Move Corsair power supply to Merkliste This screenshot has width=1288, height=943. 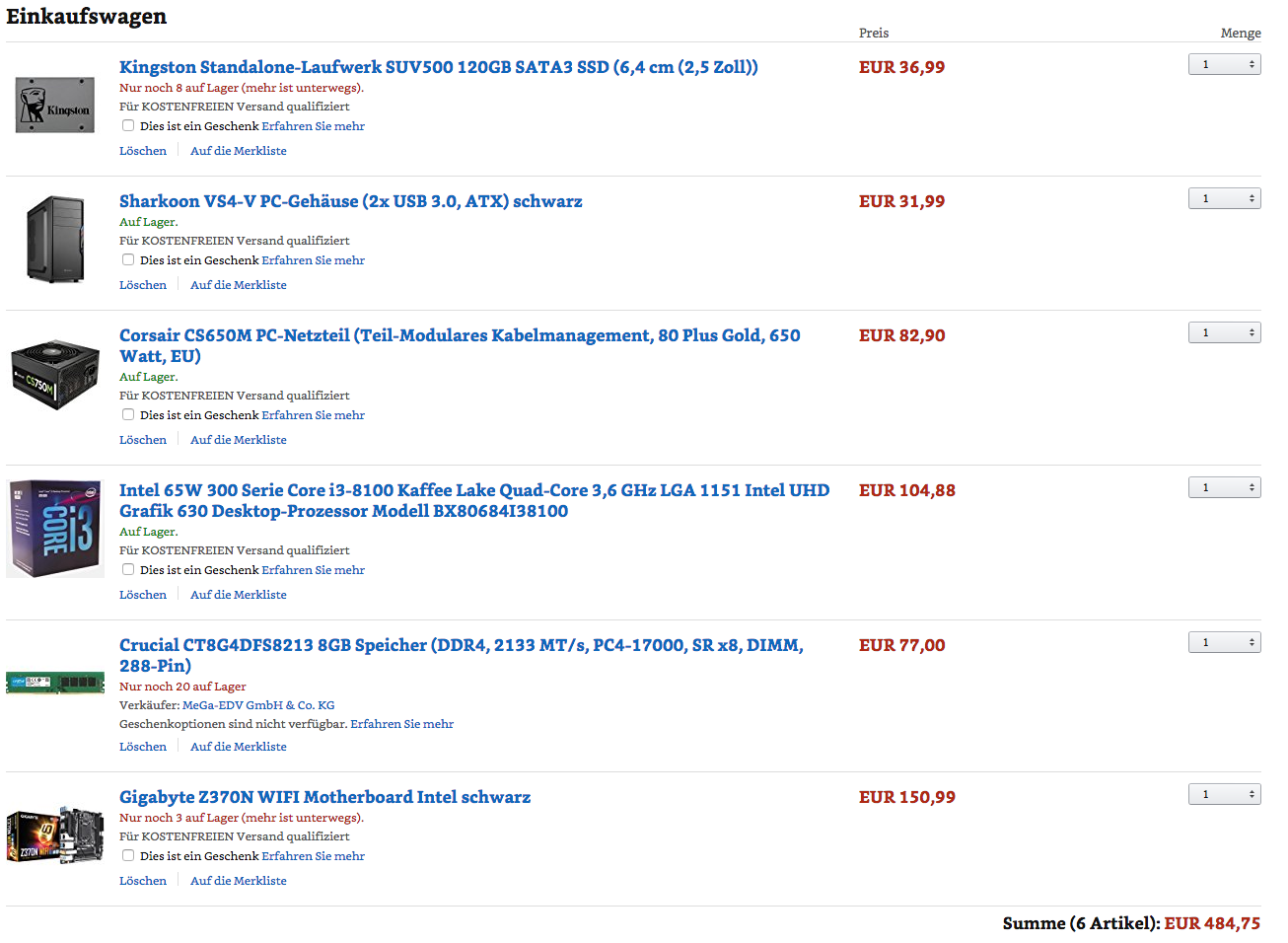point(239,440)
